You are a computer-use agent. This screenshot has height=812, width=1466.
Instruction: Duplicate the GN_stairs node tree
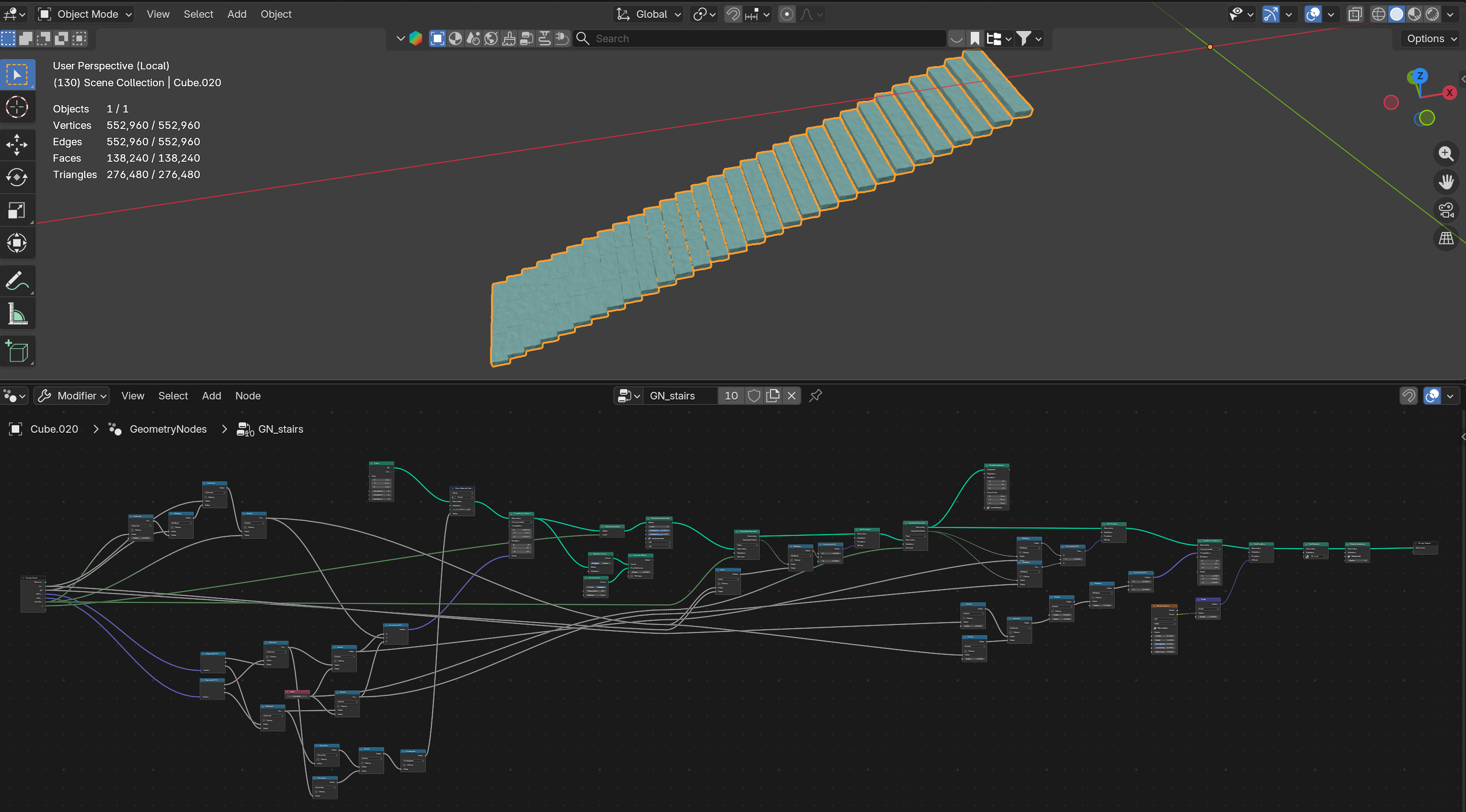tap(773, 396)
